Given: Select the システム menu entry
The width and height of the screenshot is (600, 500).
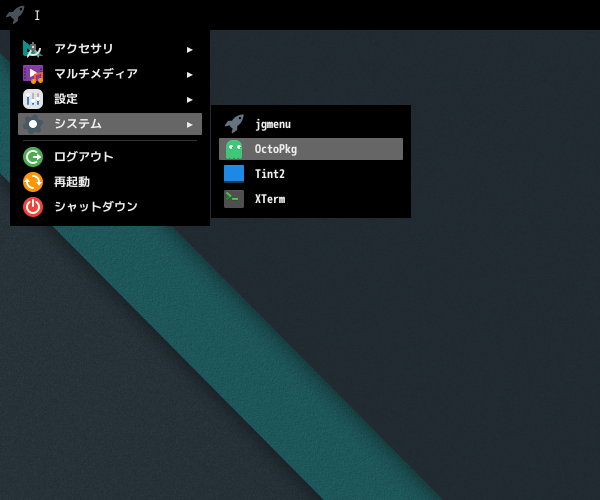Looking at the screenshot, I should (x=110, y=124).
